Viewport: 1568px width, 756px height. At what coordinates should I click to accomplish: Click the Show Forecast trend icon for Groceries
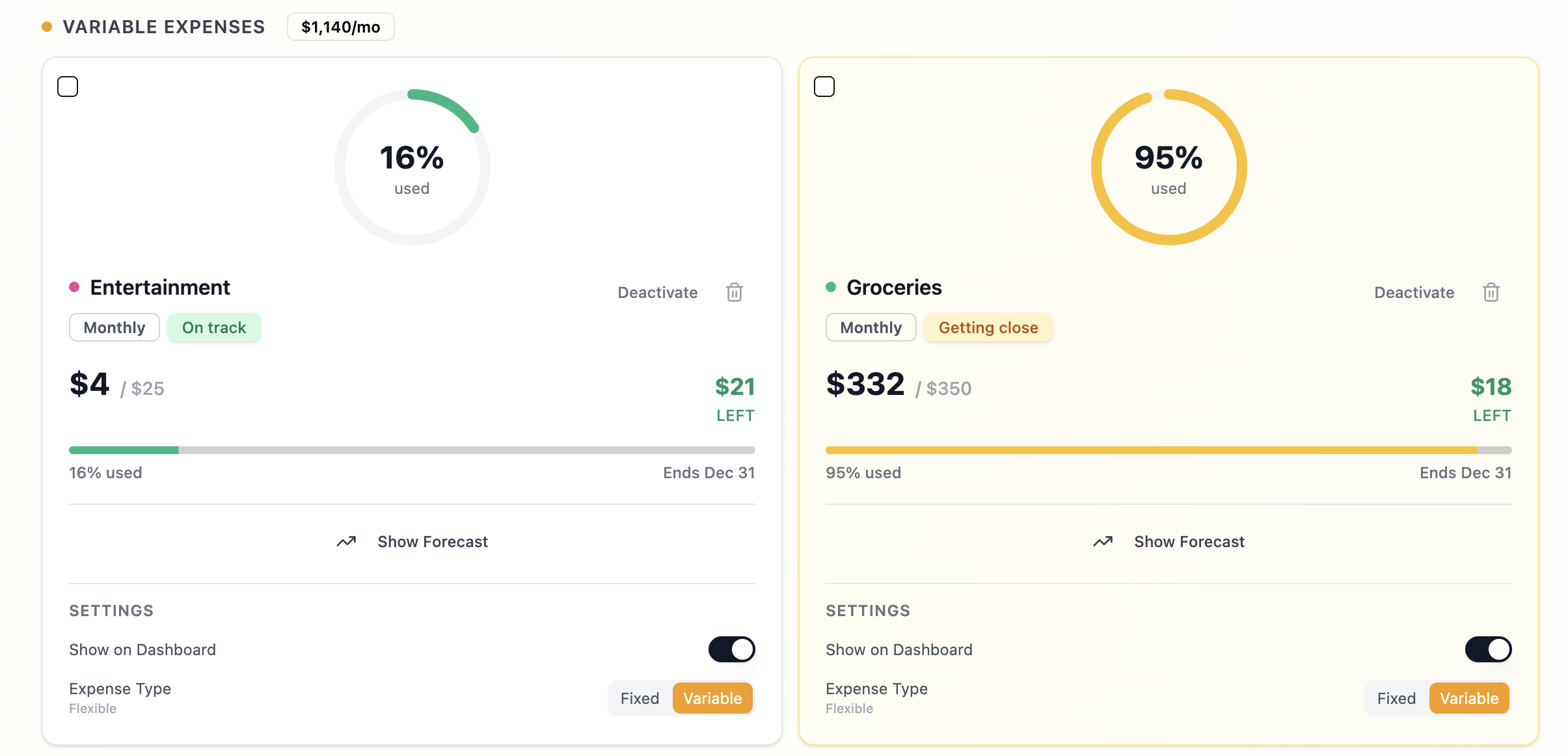(x=1103, y=541)
